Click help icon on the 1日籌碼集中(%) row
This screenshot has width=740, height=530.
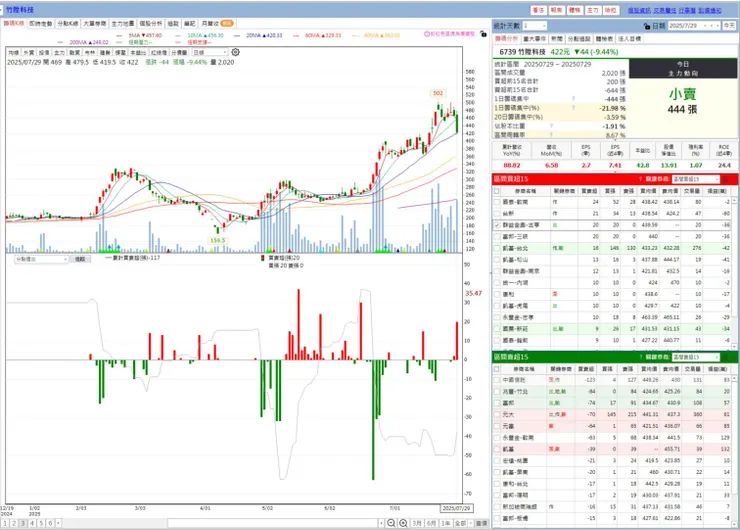pyautogui.click(x=573, y=108)
